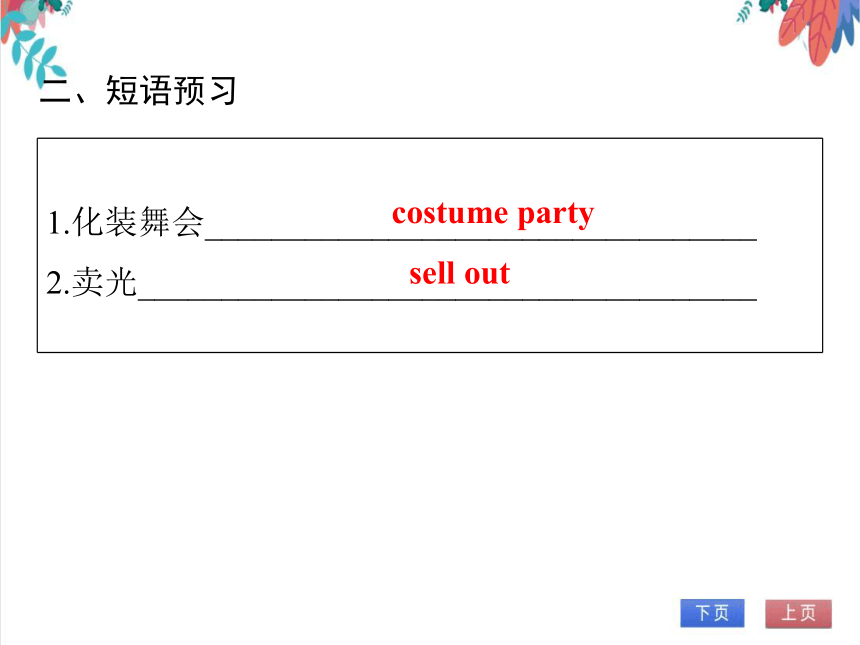Click the item number '1.' label
Screen dimensions: 860x645
[59, 223]
